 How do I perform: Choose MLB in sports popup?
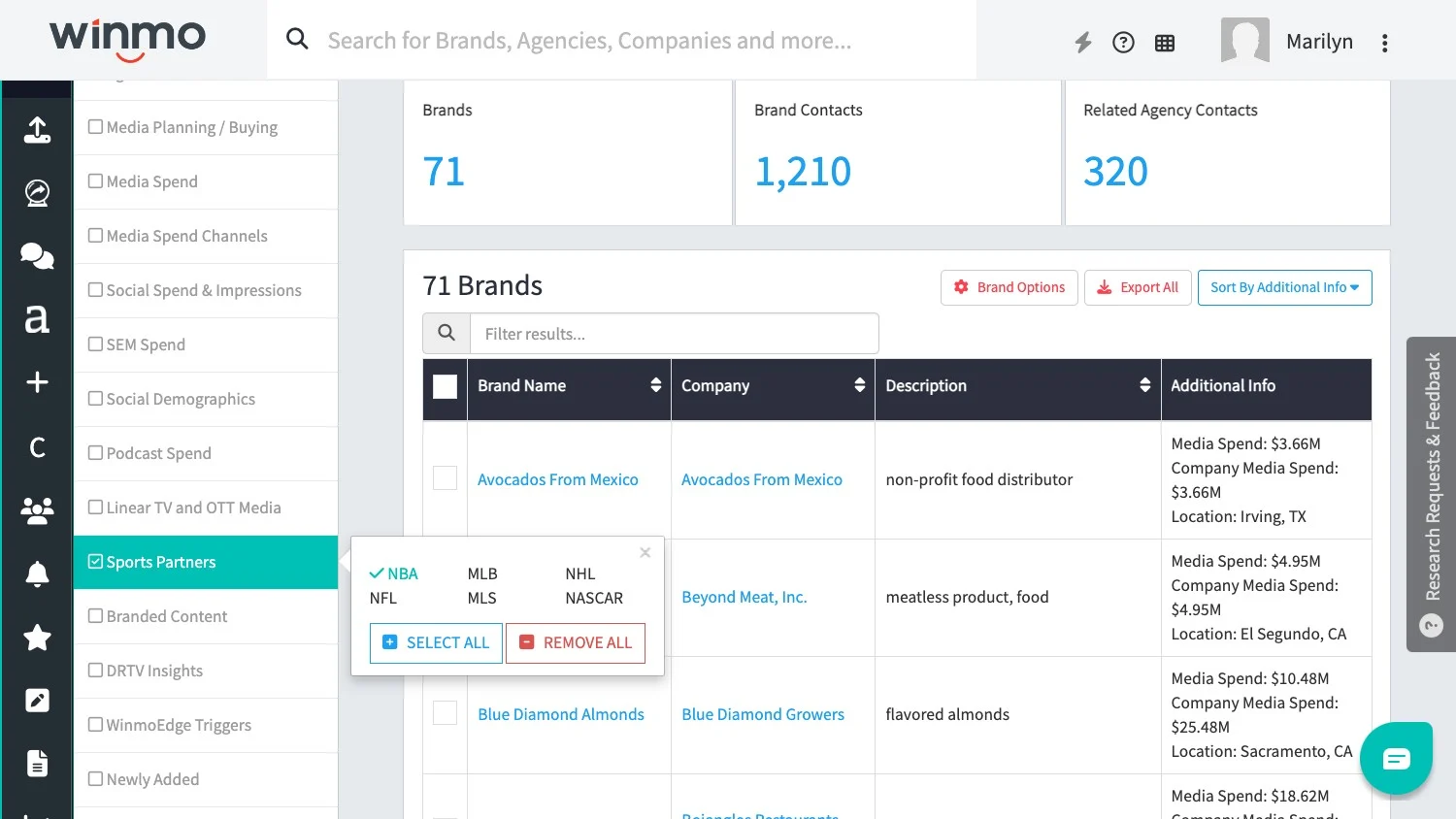[482, 573]
